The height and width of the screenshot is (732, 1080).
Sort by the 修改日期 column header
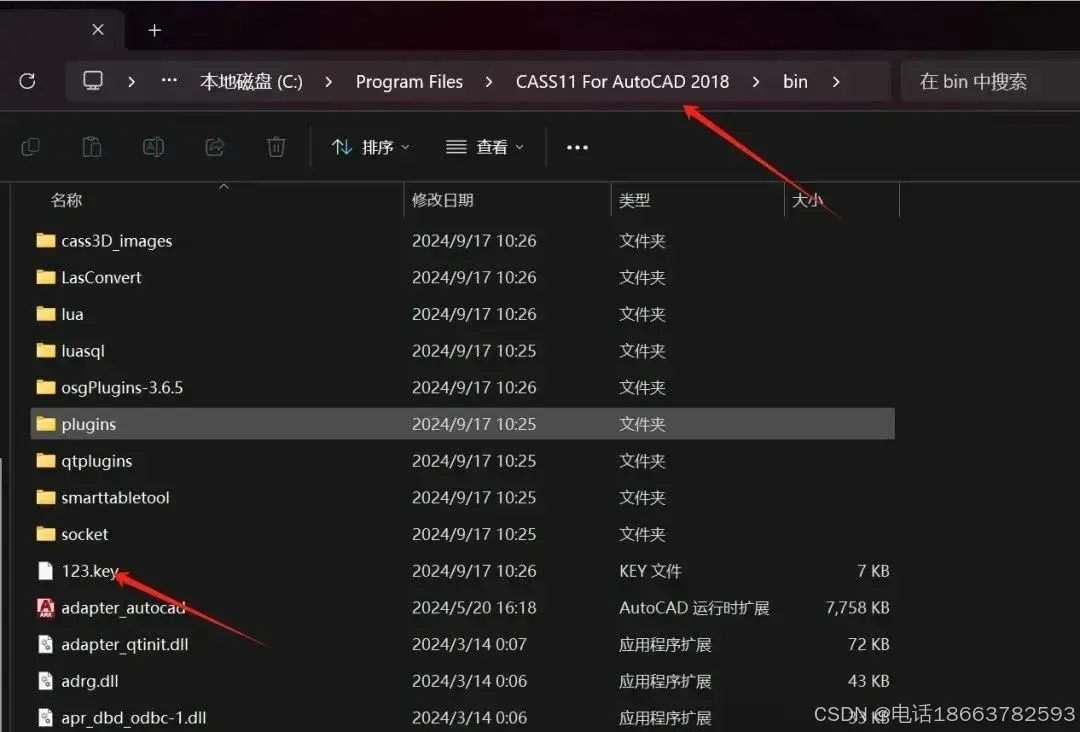coord(443,200)
